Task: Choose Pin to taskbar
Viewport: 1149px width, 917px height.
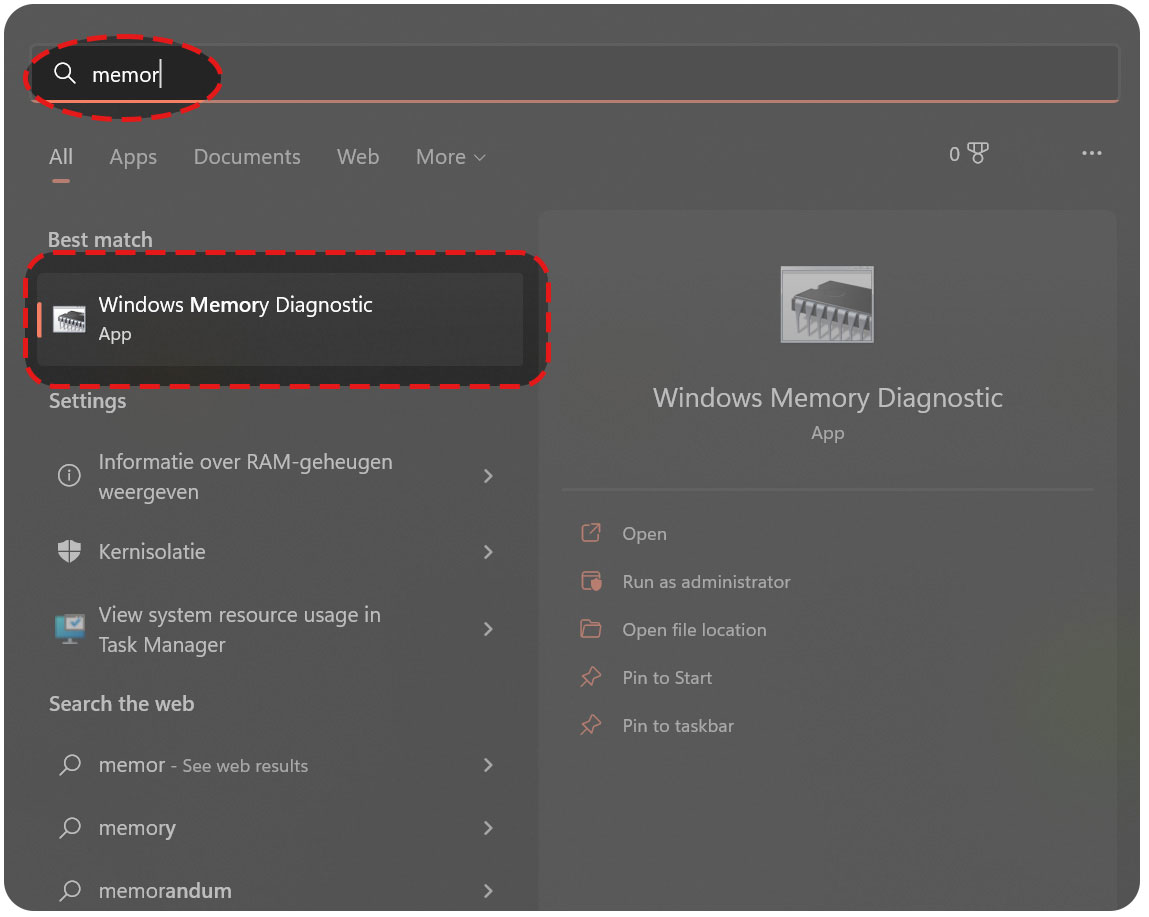Action: pyautogui.click(x=678, y=726)
